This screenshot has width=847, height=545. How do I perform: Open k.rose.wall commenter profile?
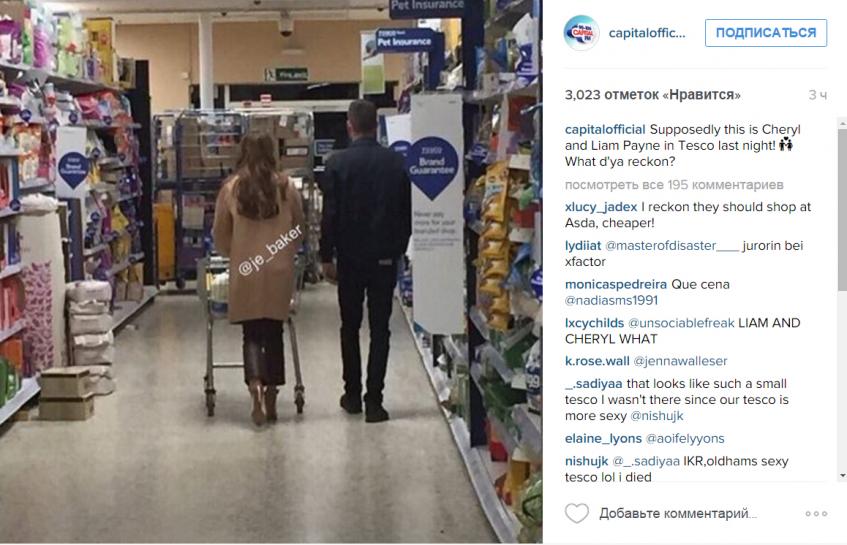597,361
